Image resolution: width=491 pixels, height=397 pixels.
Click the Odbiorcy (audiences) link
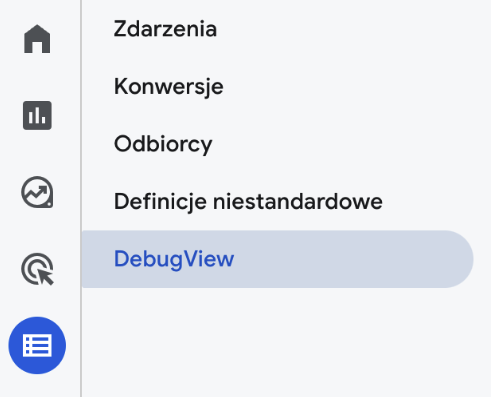(x=163, y=144)
